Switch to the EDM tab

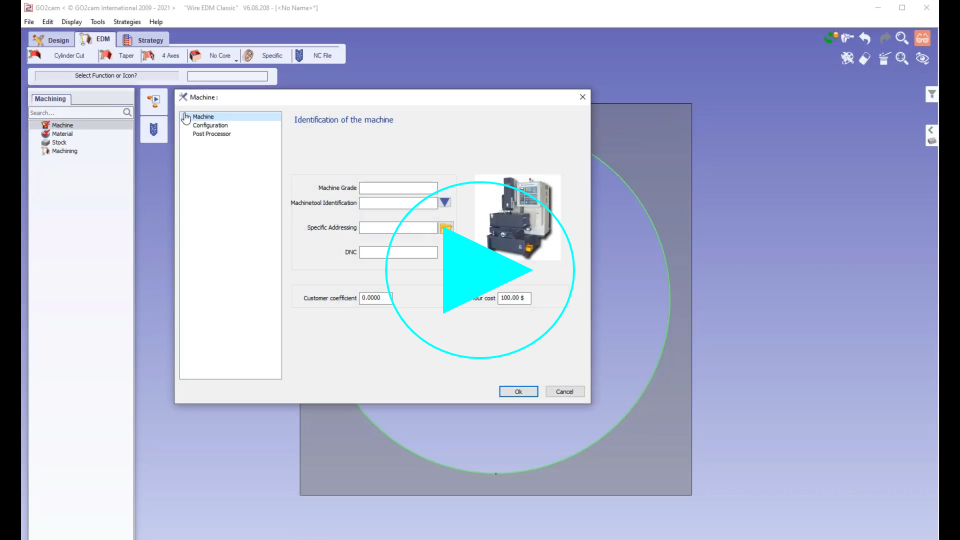pos(96,39)
